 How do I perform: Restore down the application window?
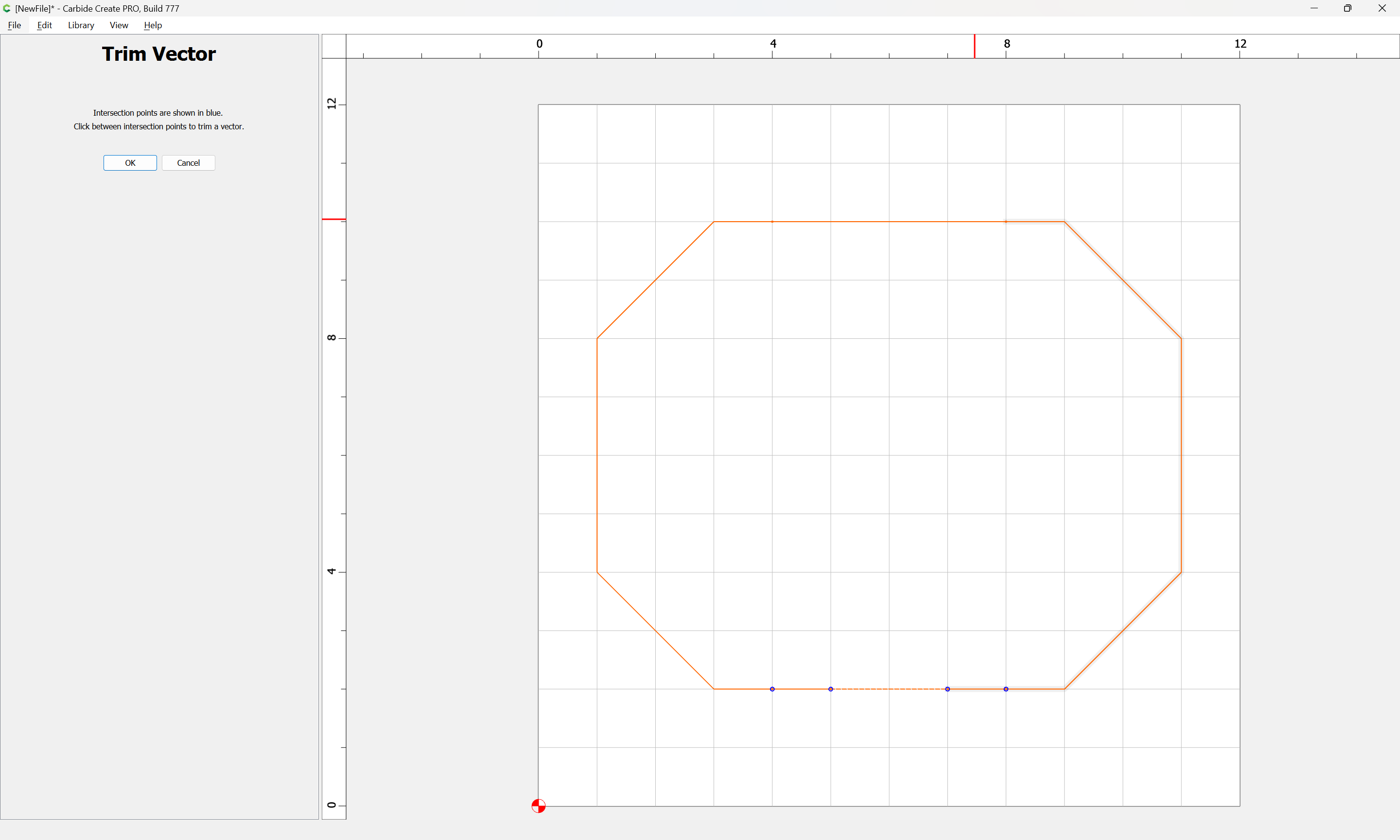[x=1347, y=8]
